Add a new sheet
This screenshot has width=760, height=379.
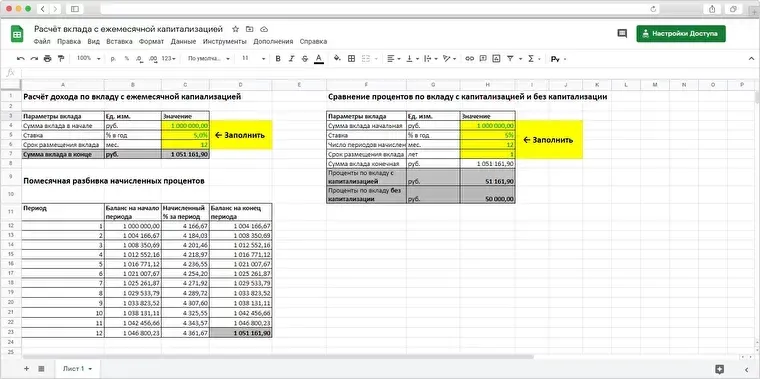[27, 369]
